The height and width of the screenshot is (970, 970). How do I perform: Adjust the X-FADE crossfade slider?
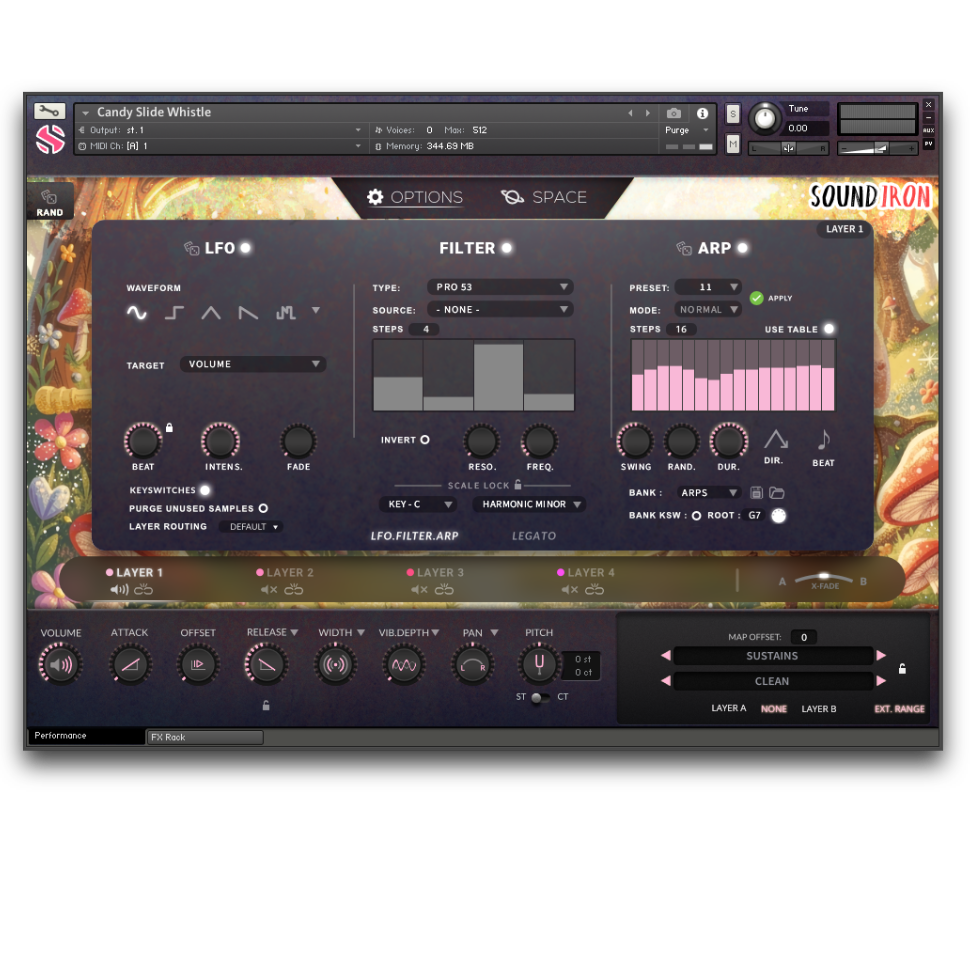pyautogui.click(x=825, y=578)
